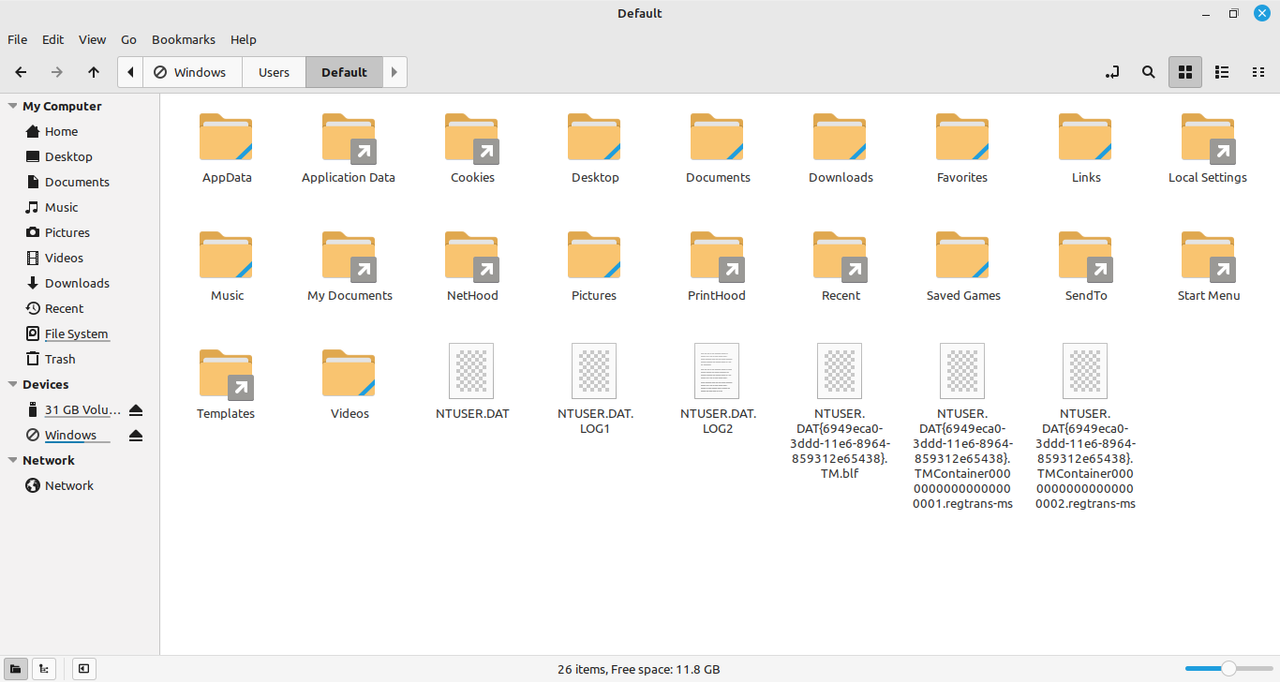Select the Cookies shortcut folder
Viewport: 1280px width, 682px height.
point(472,137)
